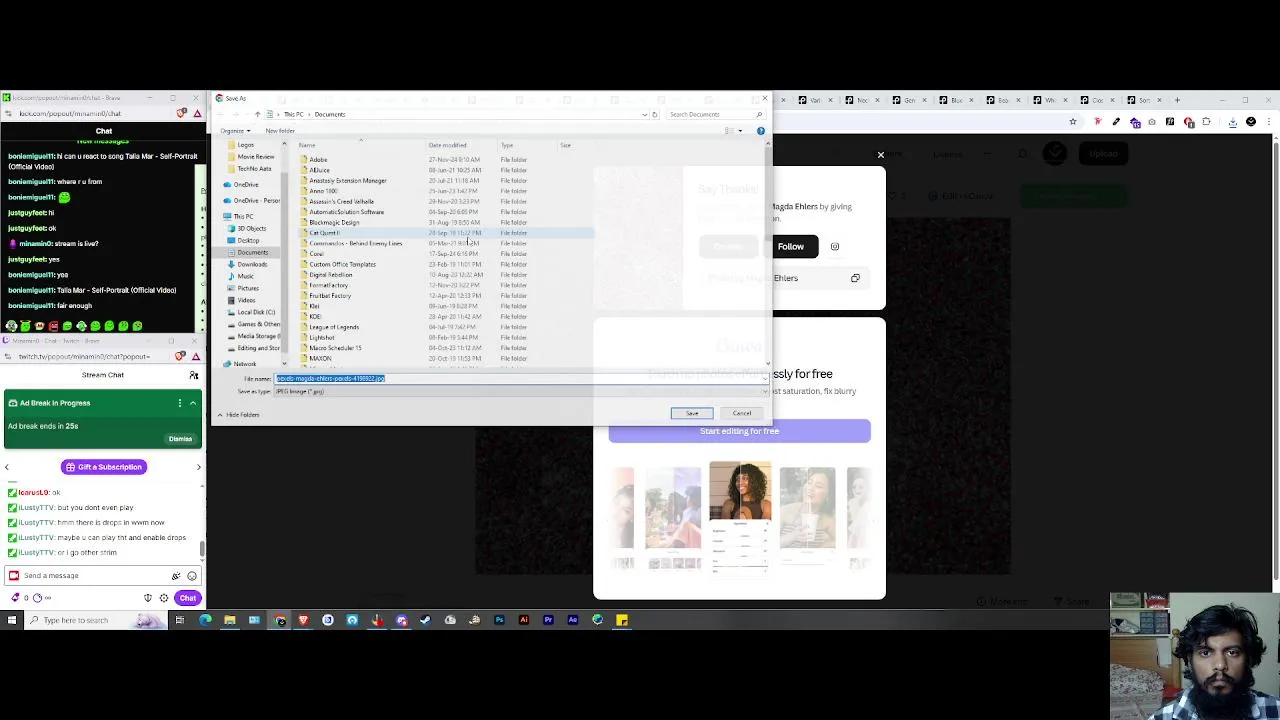Sort files by Type column

(507, 145)
